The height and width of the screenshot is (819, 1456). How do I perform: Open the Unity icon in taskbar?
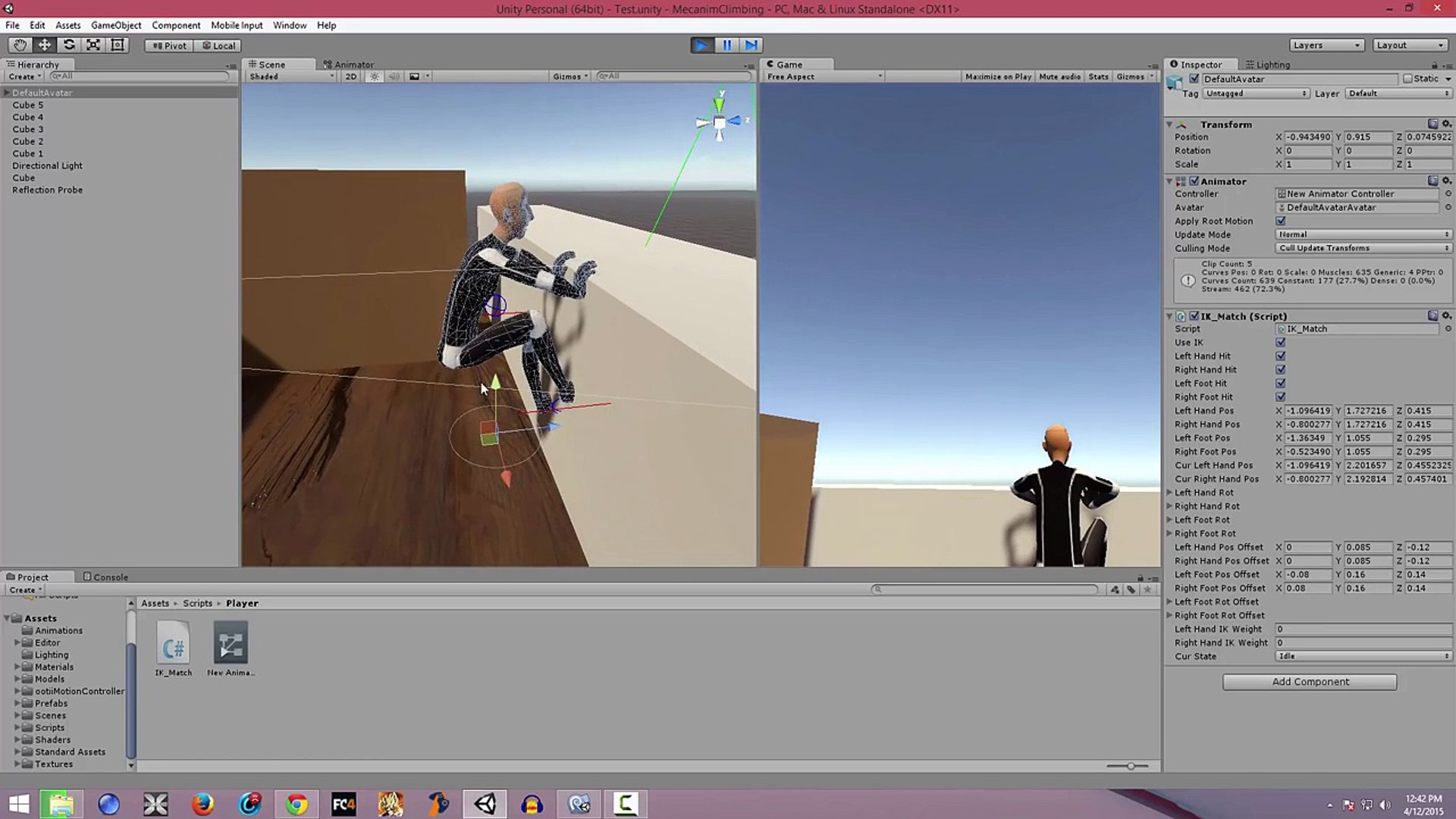pos(485,804)
